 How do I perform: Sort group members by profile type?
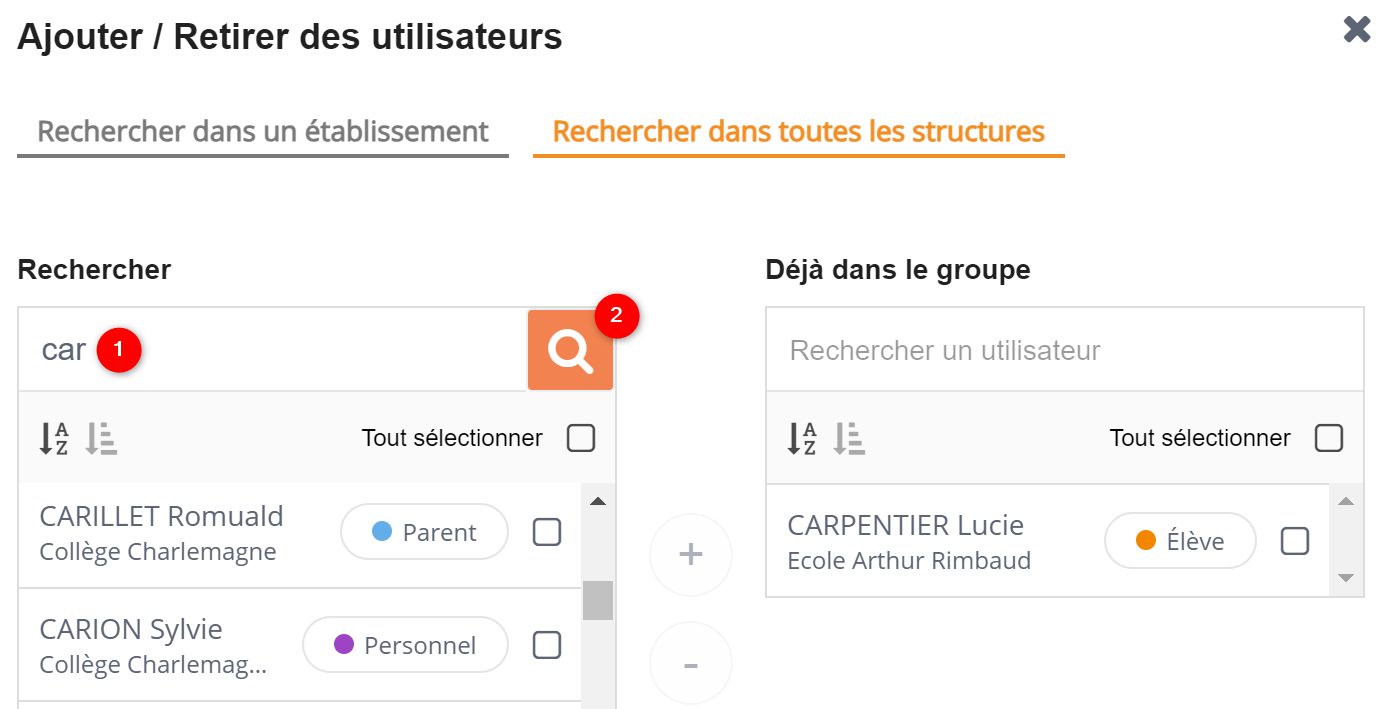click(849, 438)
